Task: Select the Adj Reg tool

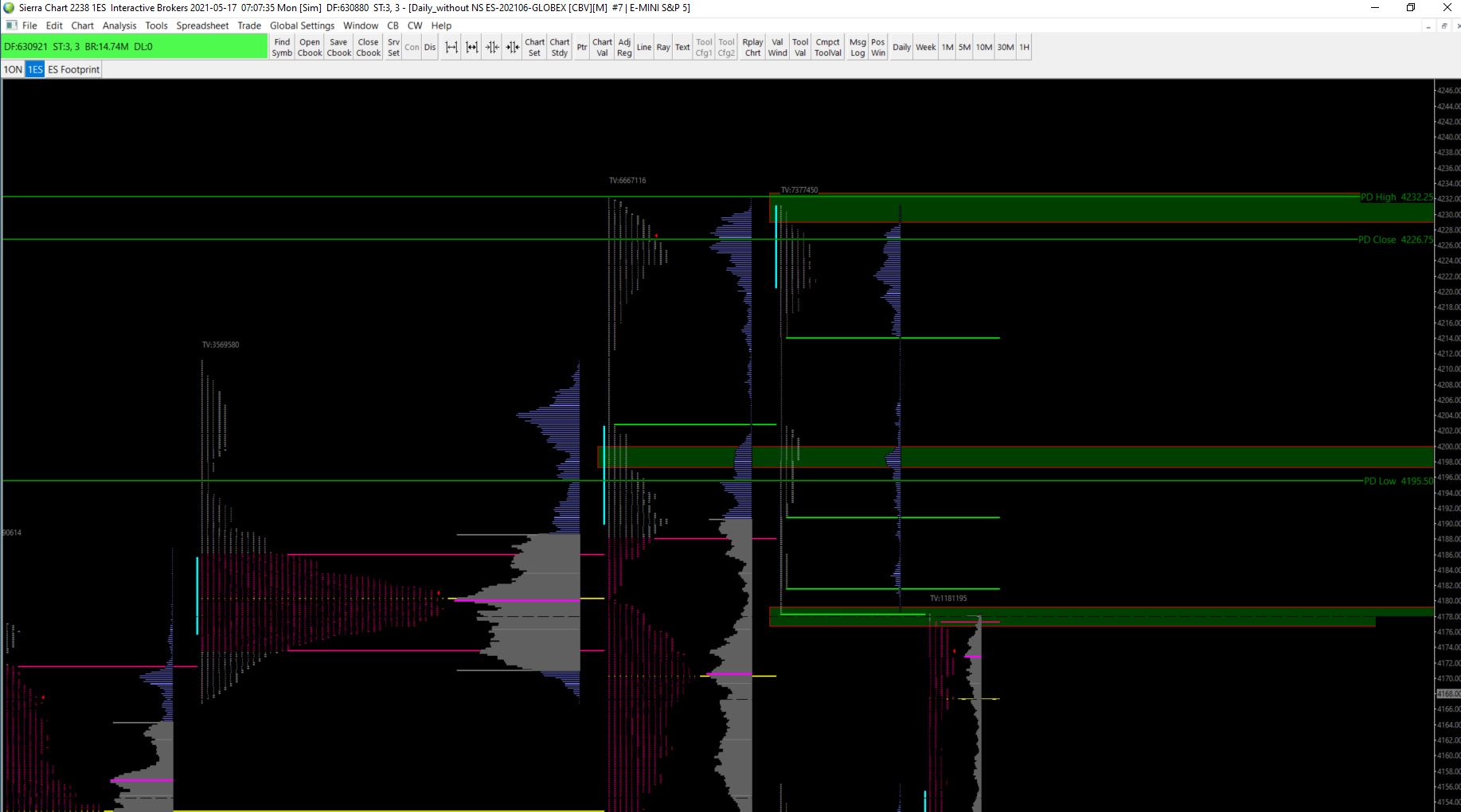Action: (x=624, y=47)
